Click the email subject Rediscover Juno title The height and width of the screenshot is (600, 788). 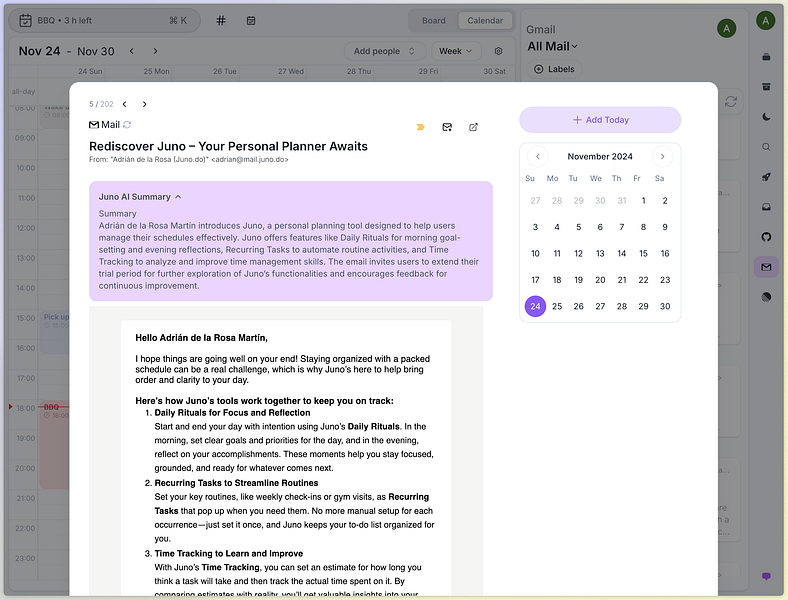coord(228,146)
